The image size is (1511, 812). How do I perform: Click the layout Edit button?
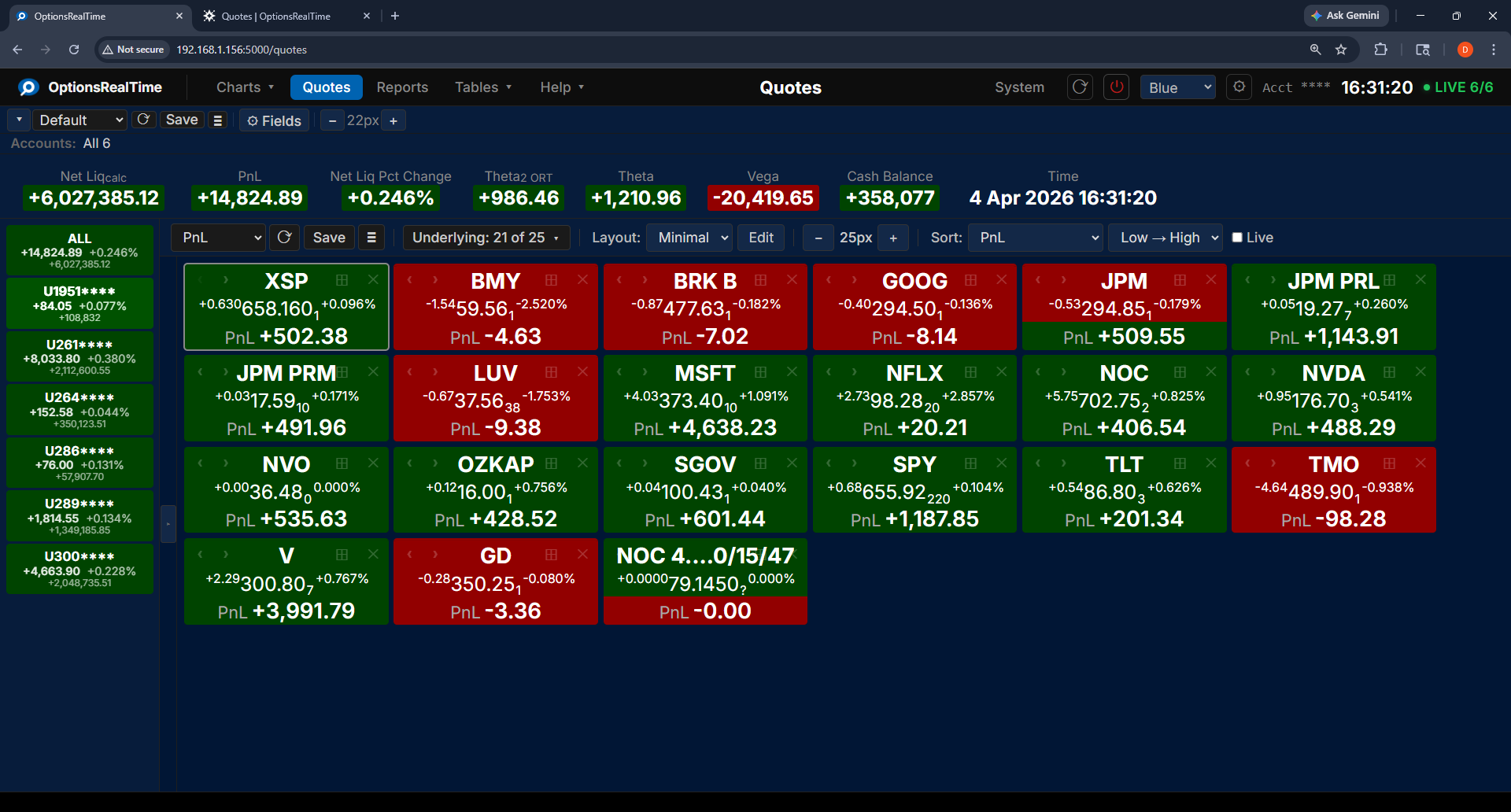pos(761,238)
